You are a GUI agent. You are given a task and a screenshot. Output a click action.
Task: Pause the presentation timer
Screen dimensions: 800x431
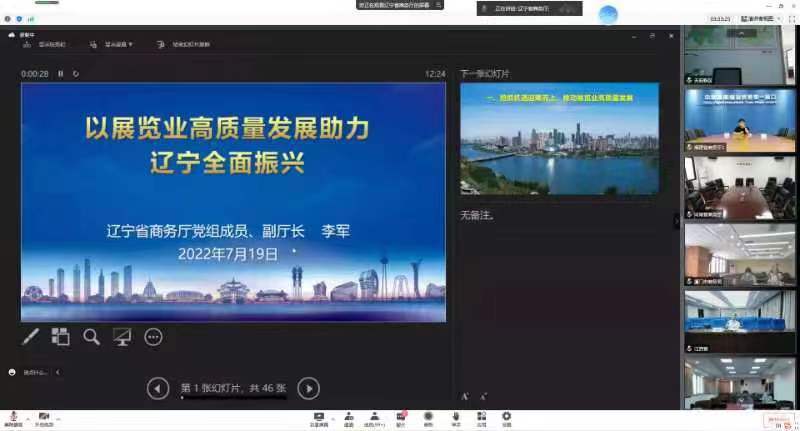point(60,74)
